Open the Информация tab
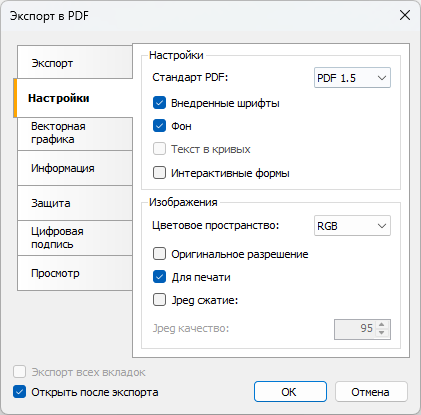Viewport: 421px width, 415px height. [x=75, y=168]
